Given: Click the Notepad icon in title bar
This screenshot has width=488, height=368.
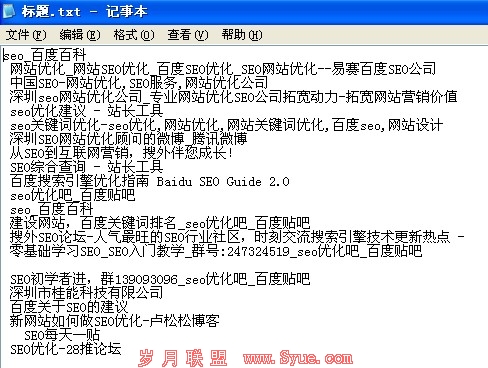Looking at the screenshot, I should [9, 11].
